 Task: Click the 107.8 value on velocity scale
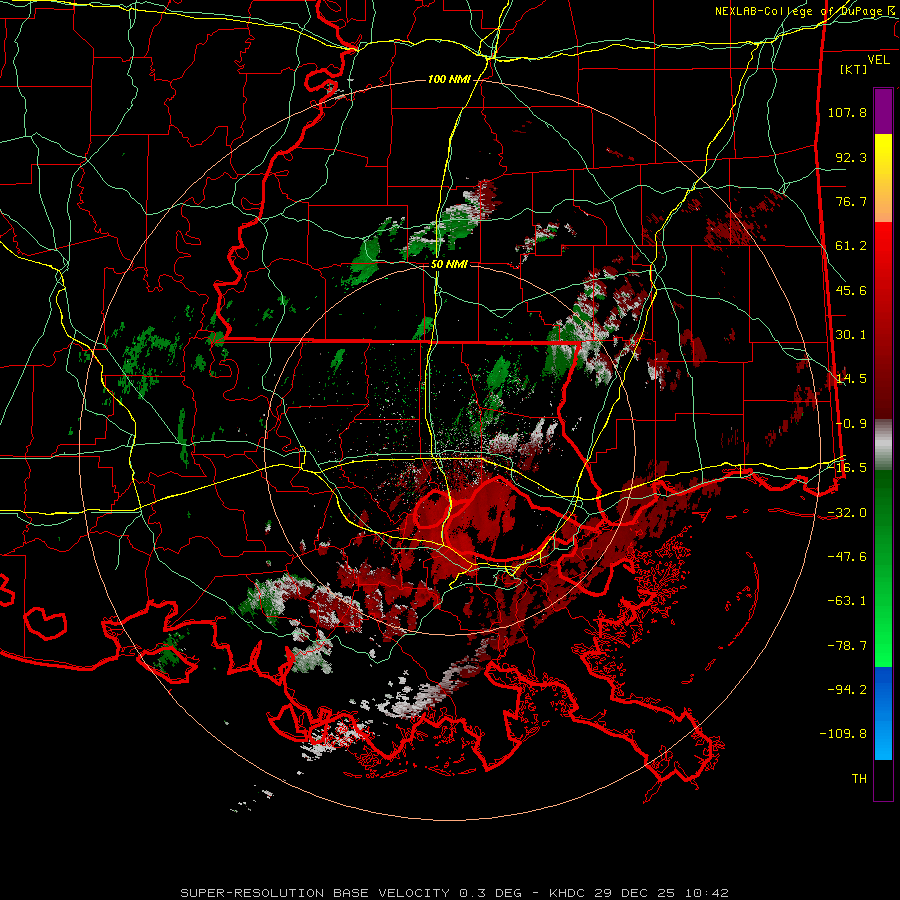click(847, 112)
